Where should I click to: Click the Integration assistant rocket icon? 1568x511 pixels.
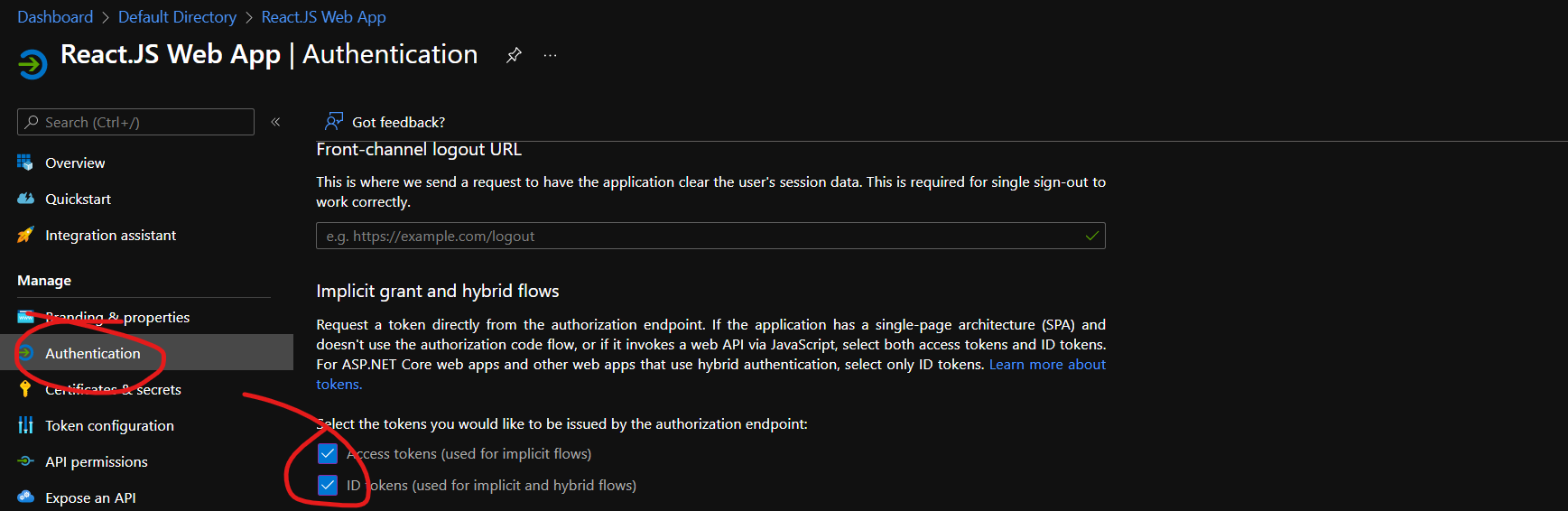point(25,235)
